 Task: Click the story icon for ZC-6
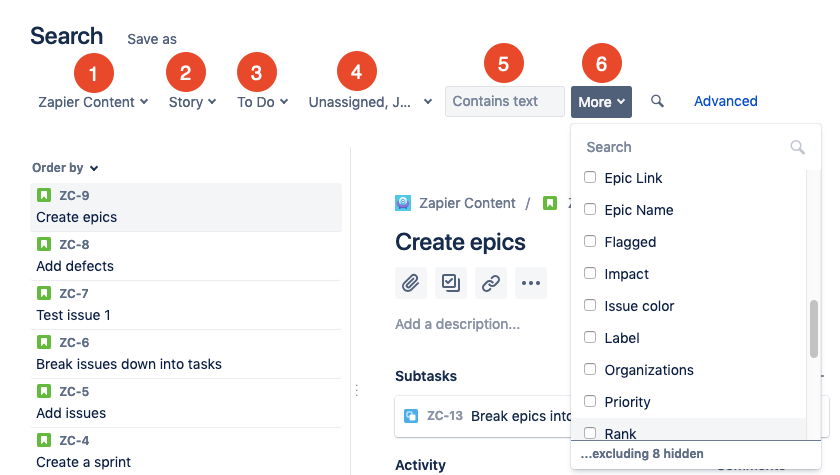tap(44, 342)
